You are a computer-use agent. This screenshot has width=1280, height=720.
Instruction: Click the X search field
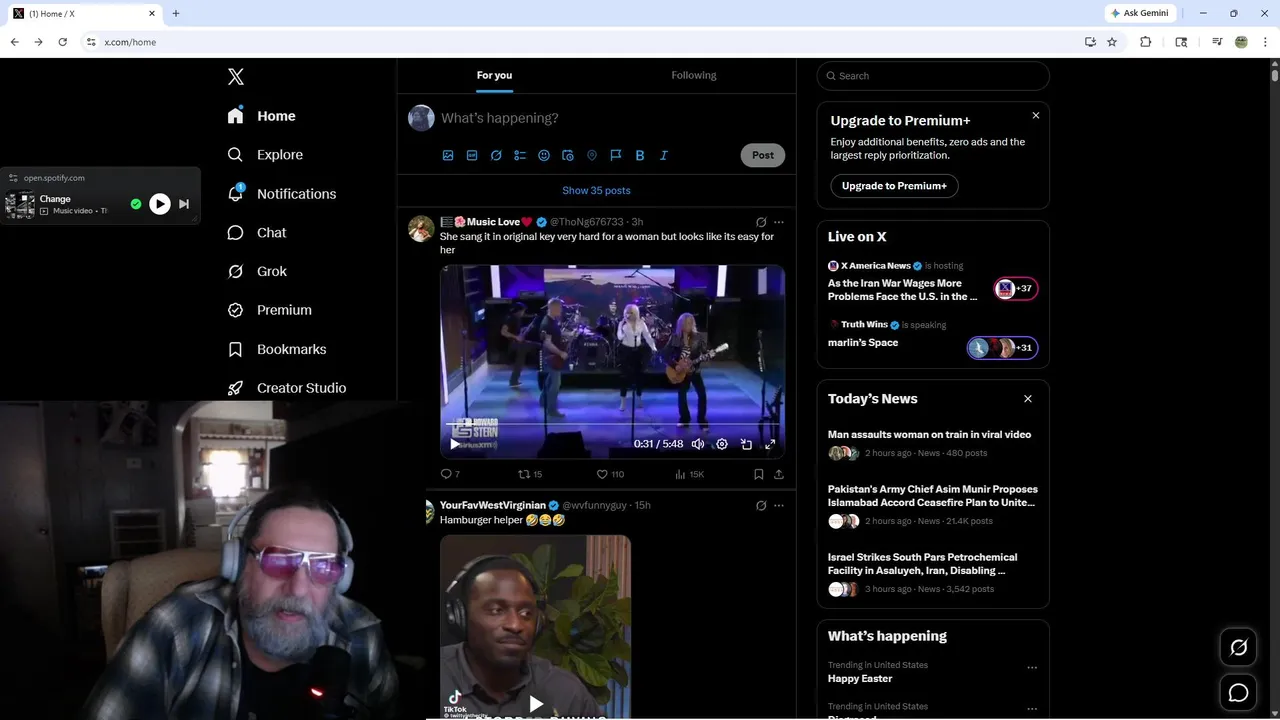click(x=933, y=76)
